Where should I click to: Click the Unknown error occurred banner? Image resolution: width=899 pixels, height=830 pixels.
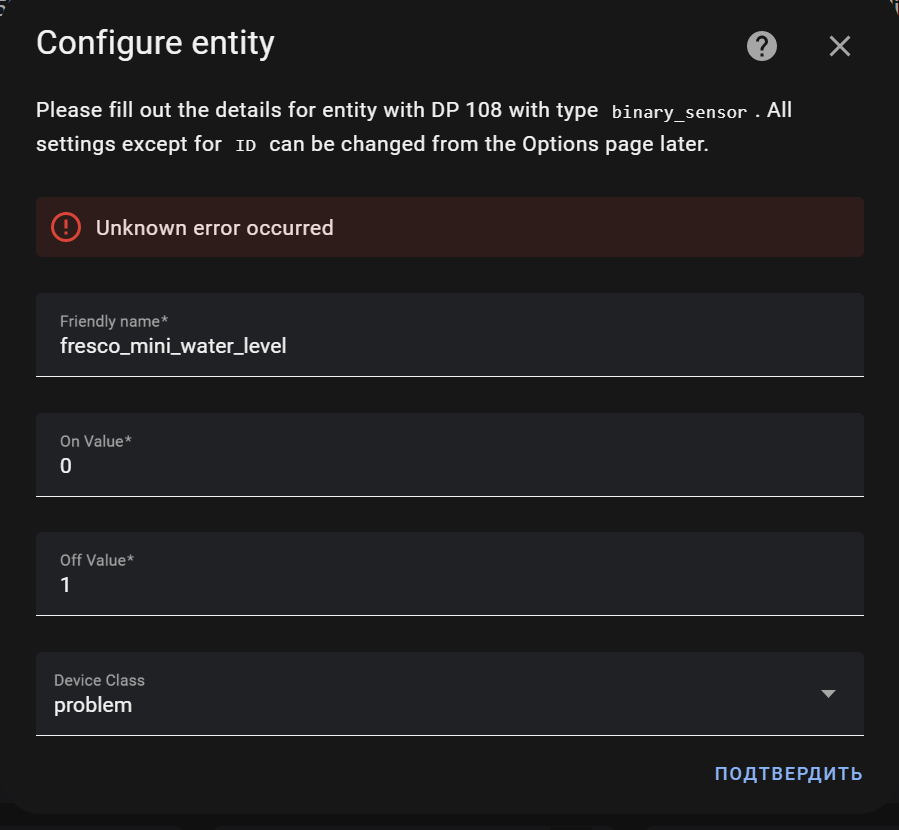450,227
